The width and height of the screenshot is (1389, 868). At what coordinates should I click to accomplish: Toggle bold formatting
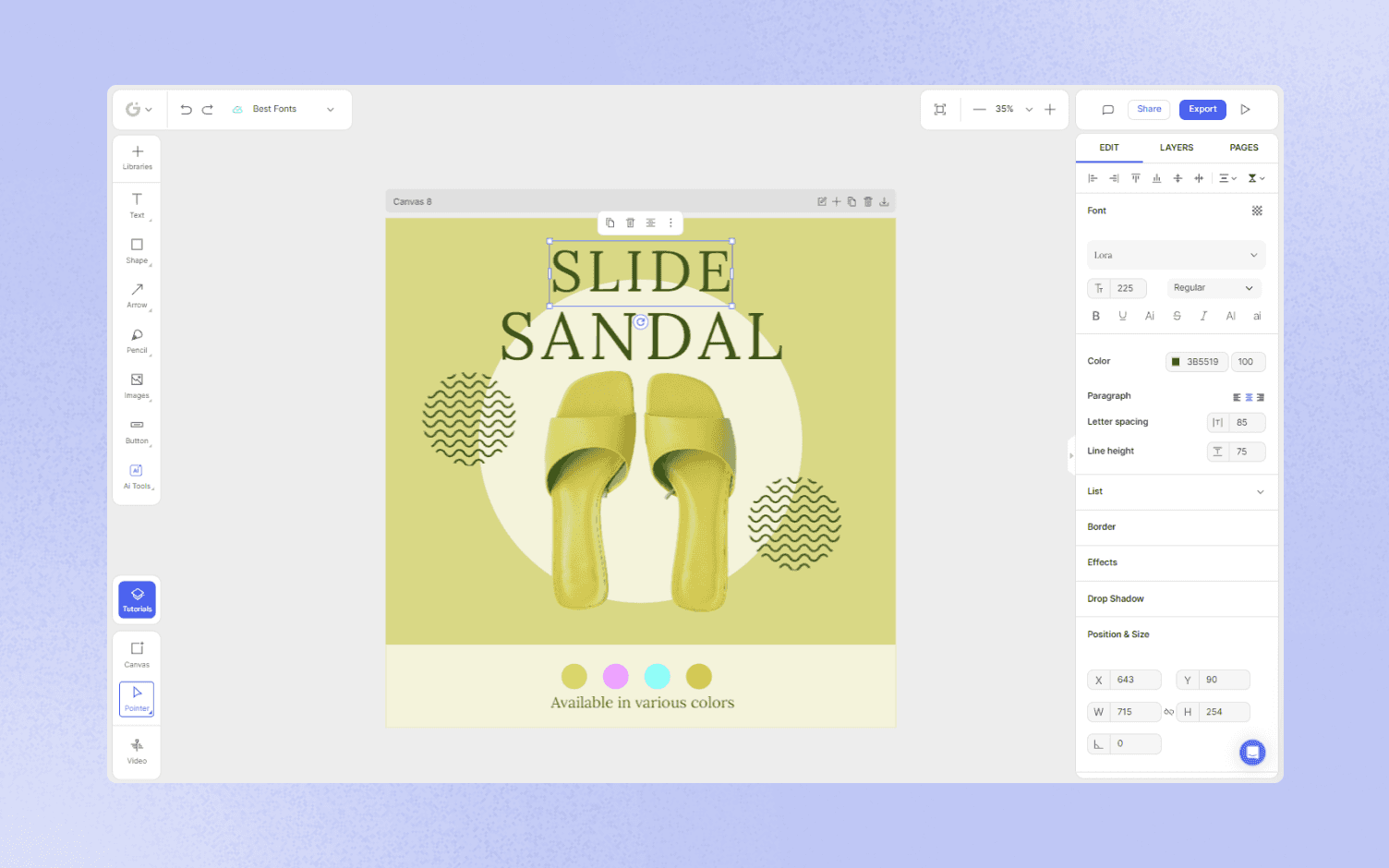1096,316
